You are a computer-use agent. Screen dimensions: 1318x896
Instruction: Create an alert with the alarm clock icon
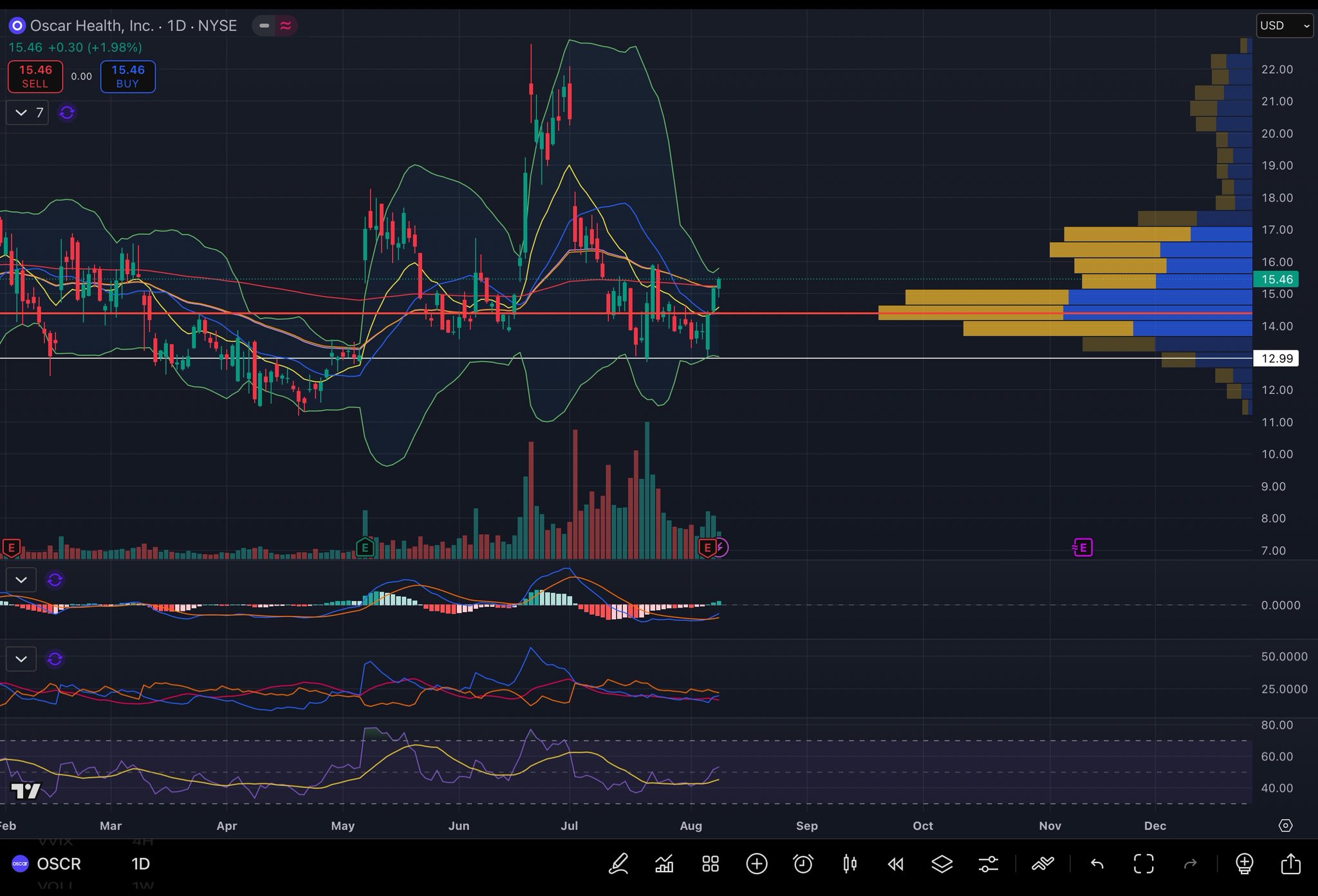pos(803,864)
